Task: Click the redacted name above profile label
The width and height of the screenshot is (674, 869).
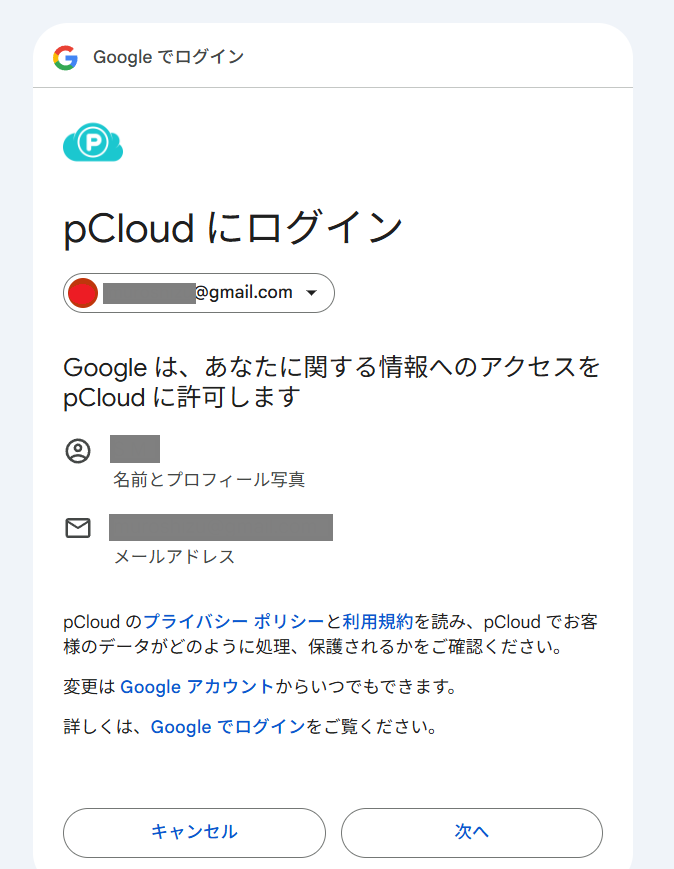Action: coord(135,449)
